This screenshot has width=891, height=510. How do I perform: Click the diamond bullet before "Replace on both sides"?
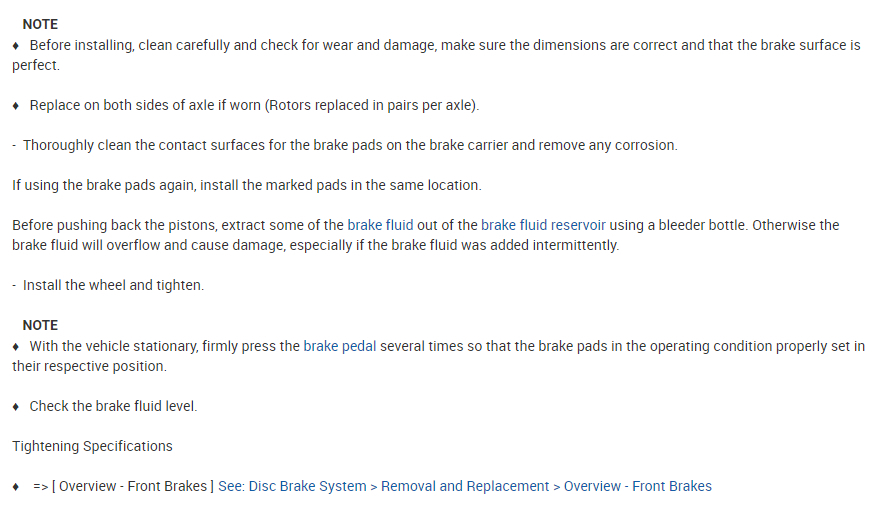16,106
